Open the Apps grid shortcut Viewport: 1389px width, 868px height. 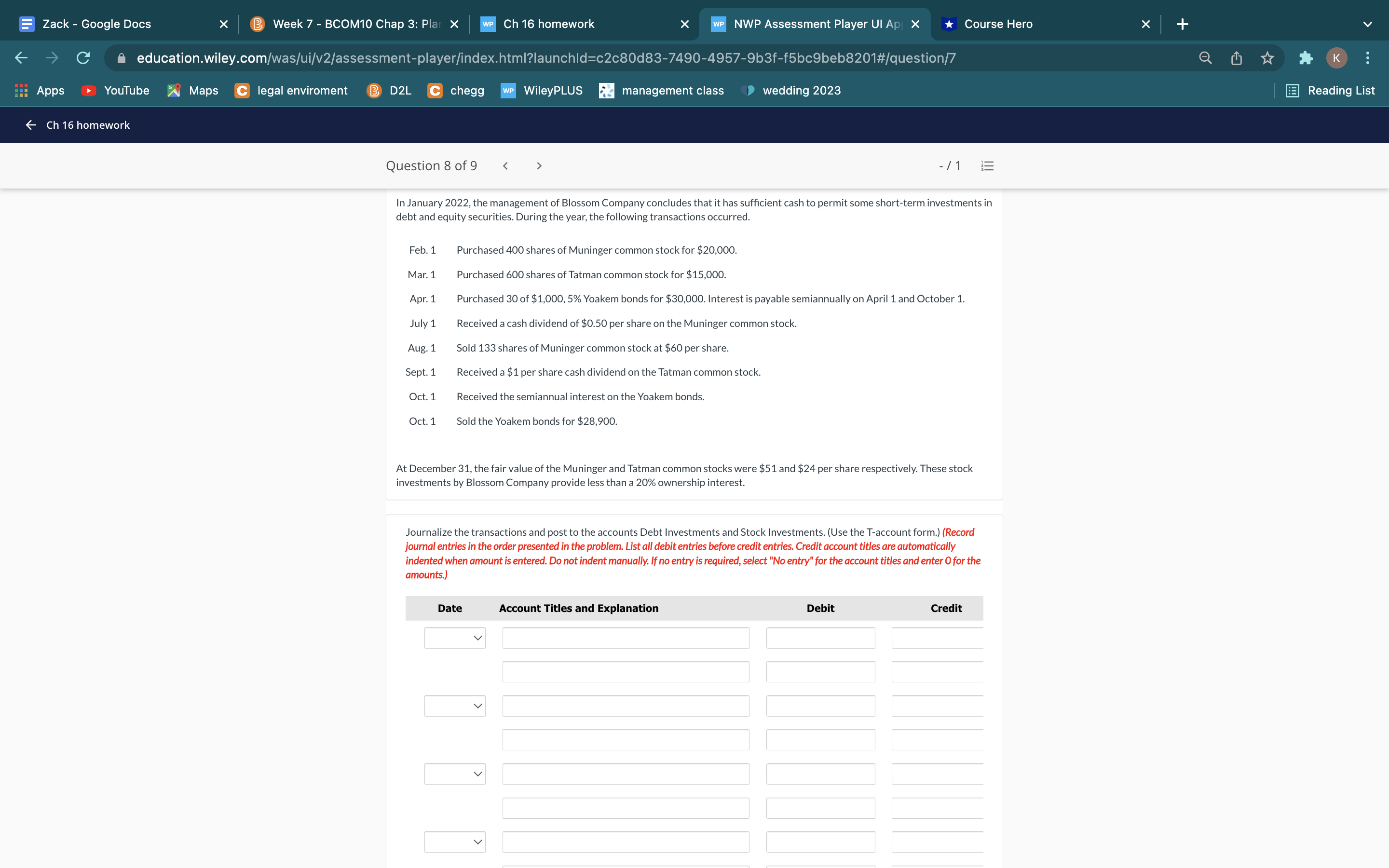click(x=39, y=91)
